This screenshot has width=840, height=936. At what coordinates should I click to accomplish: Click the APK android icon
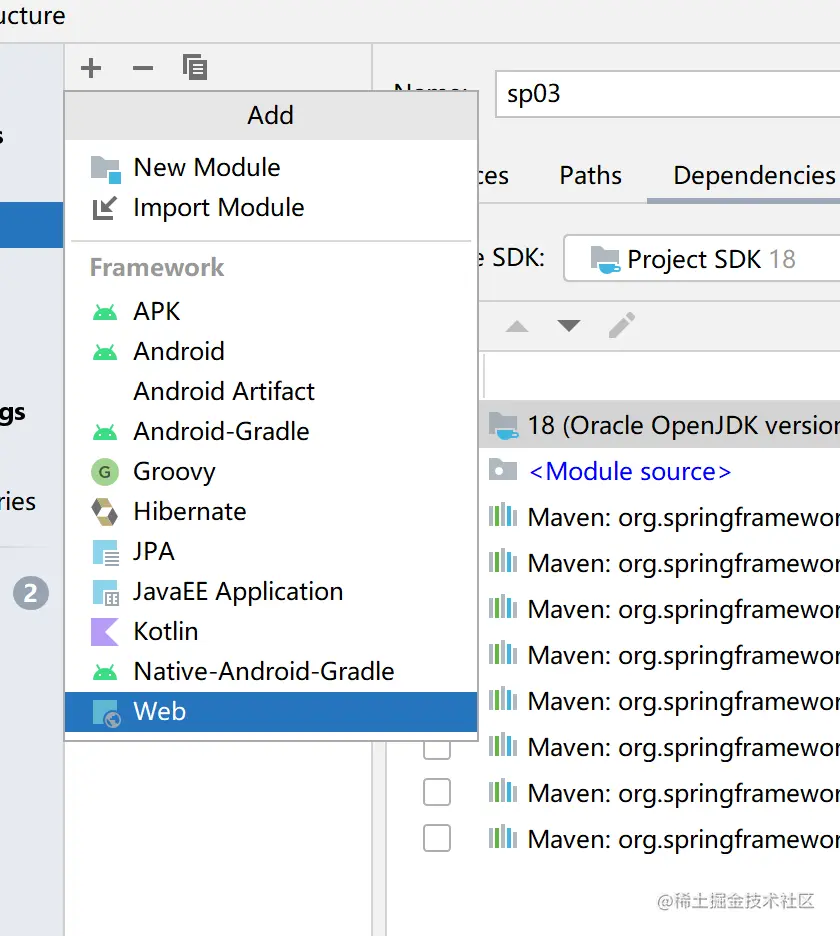pos(105,312)
